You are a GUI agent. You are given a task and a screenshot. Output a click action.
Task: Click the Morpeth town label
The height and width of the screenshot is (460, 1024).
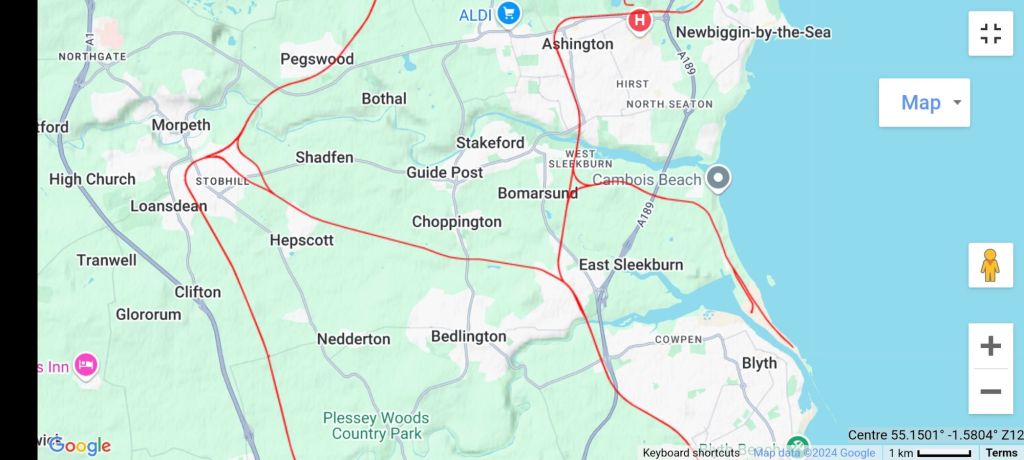(x=181, y=125)
